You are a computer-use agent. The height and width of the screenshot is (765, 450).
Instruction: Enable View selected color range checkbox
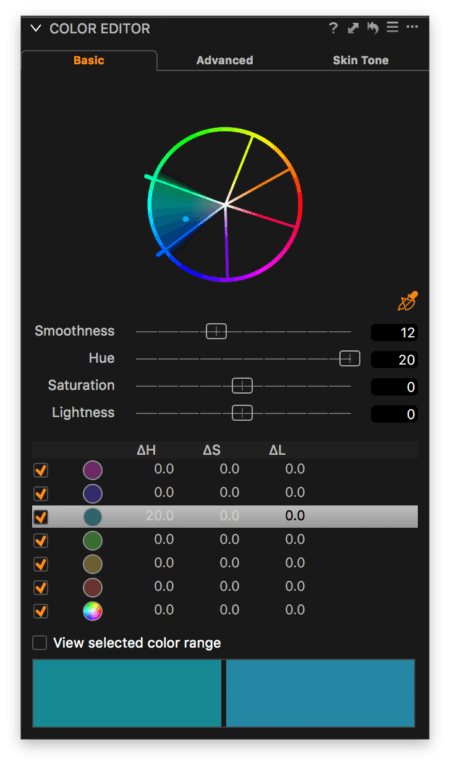[x=40, y=643]
